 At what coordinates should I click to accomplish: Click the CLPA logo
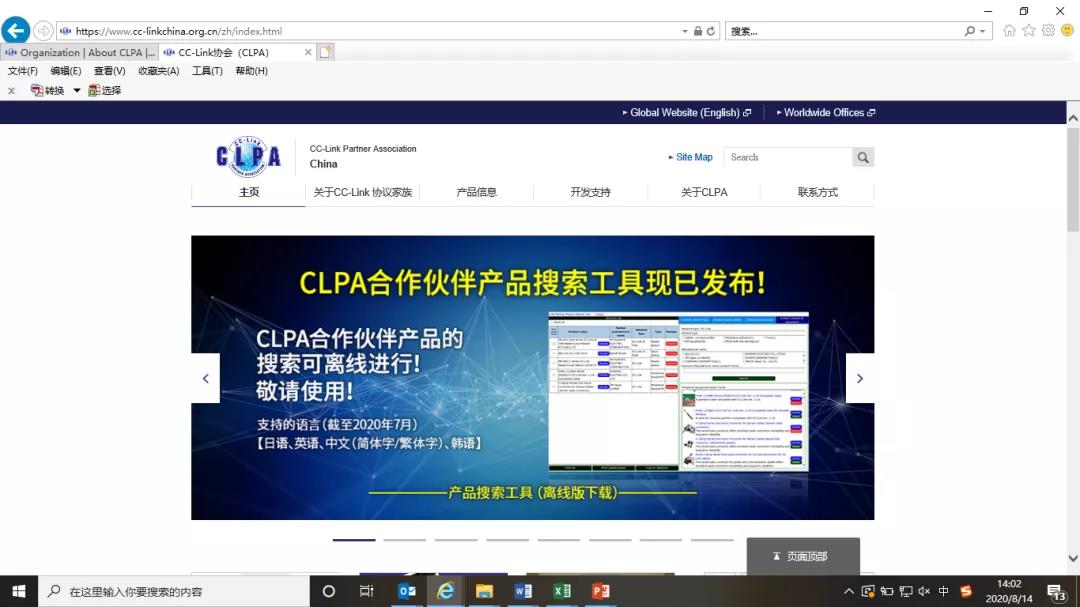pos(248,156)
